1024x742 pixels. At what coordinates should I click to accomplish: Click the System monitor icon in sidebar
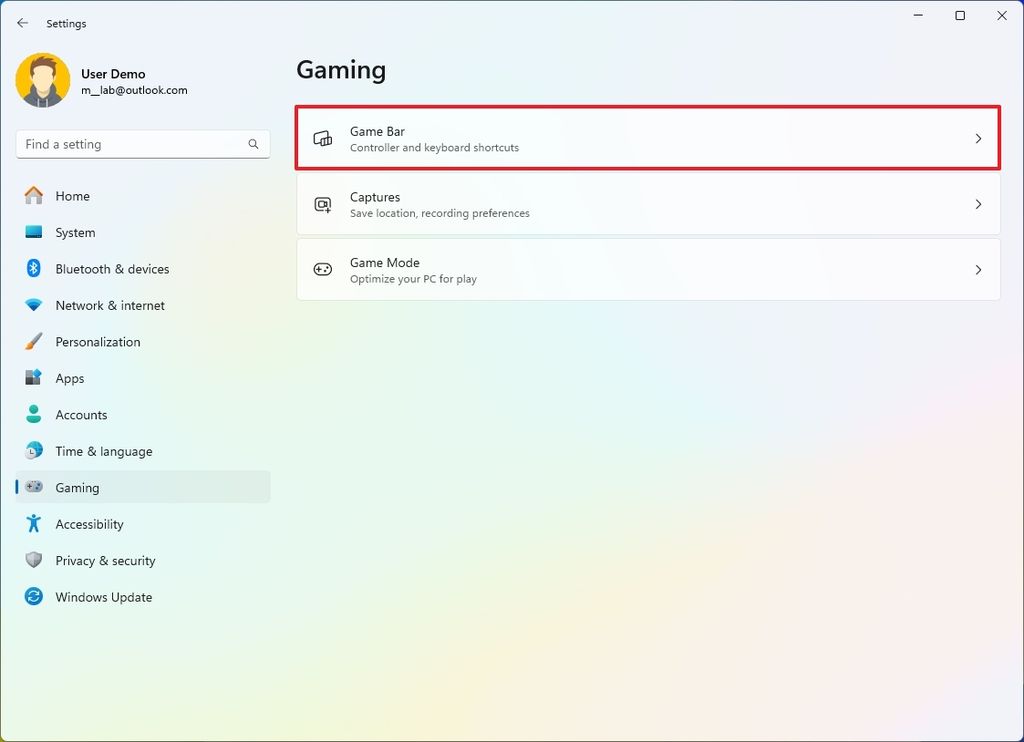tap(33, 232)
